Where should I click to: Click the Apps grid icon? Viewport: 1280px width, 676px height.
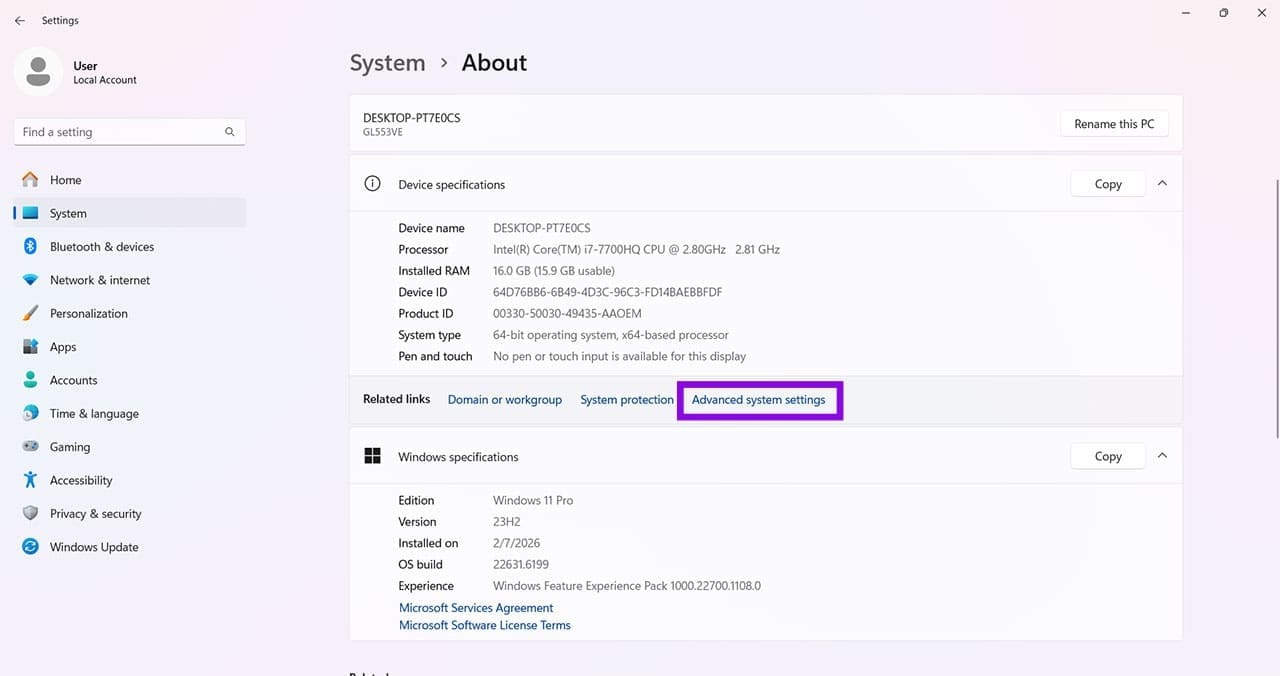coord(30,347)
